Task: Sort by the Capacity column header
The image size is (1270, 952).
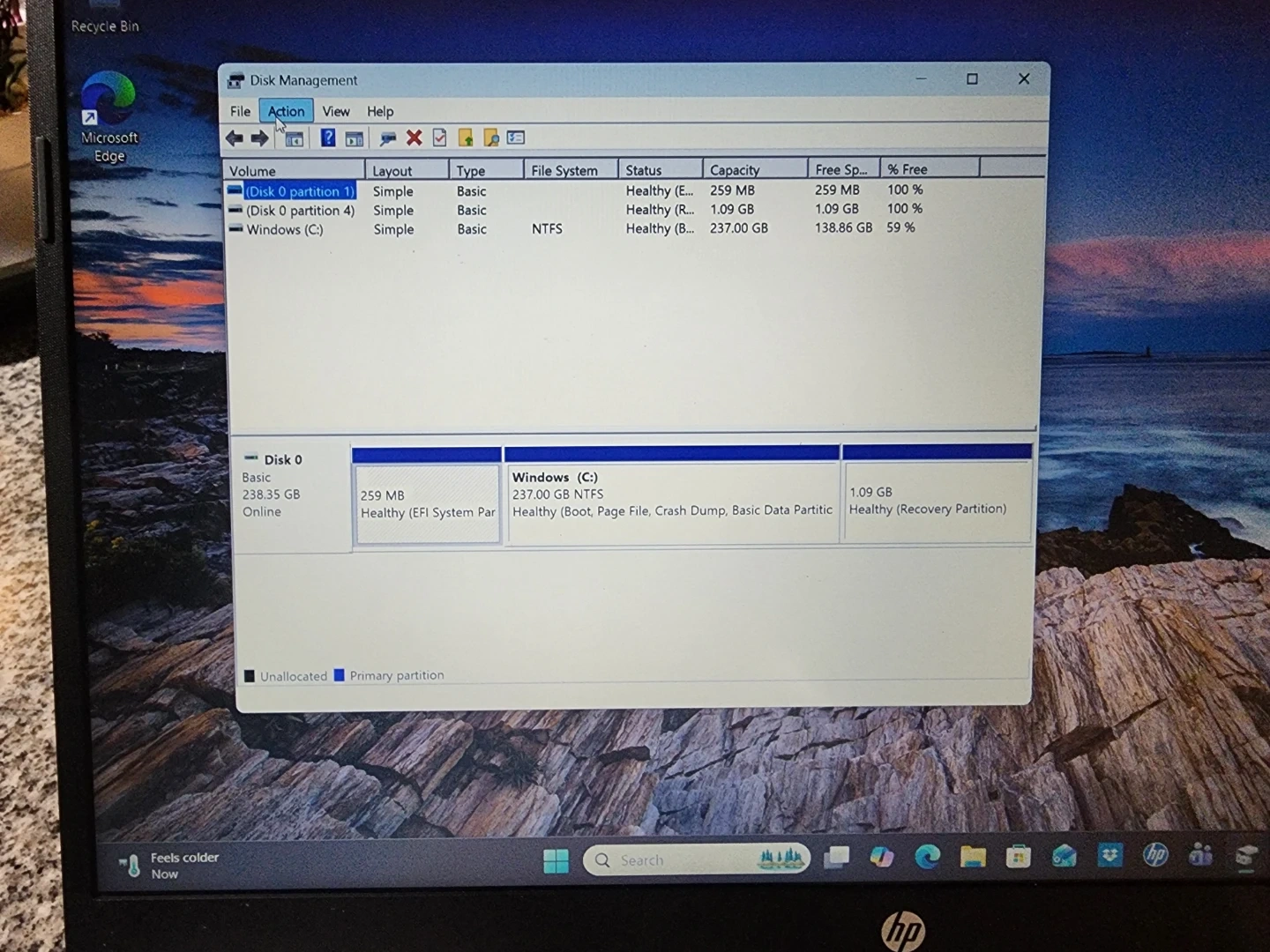Action: coord(735,170)
